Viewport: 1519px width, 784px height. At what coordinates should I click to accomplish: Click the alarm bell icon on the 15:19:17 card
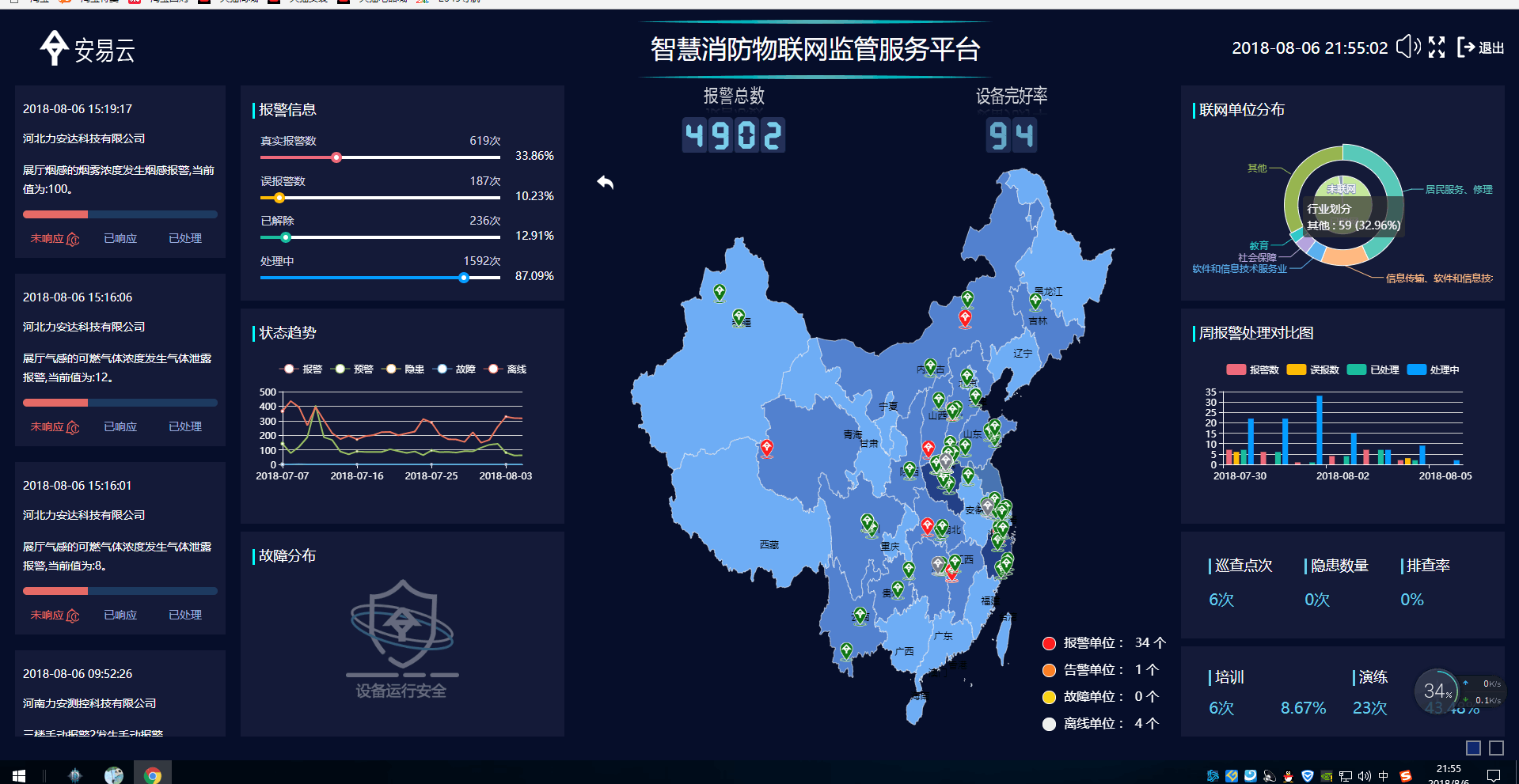tap(73, 239)
